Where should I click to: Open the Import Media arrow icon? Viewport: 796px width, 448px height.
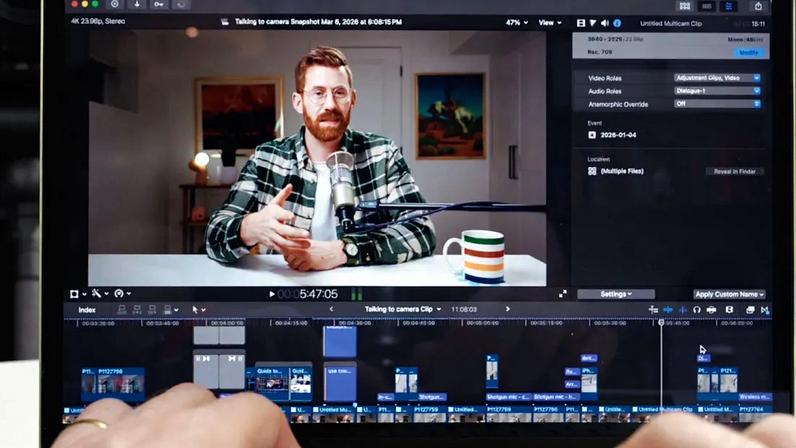137,4
